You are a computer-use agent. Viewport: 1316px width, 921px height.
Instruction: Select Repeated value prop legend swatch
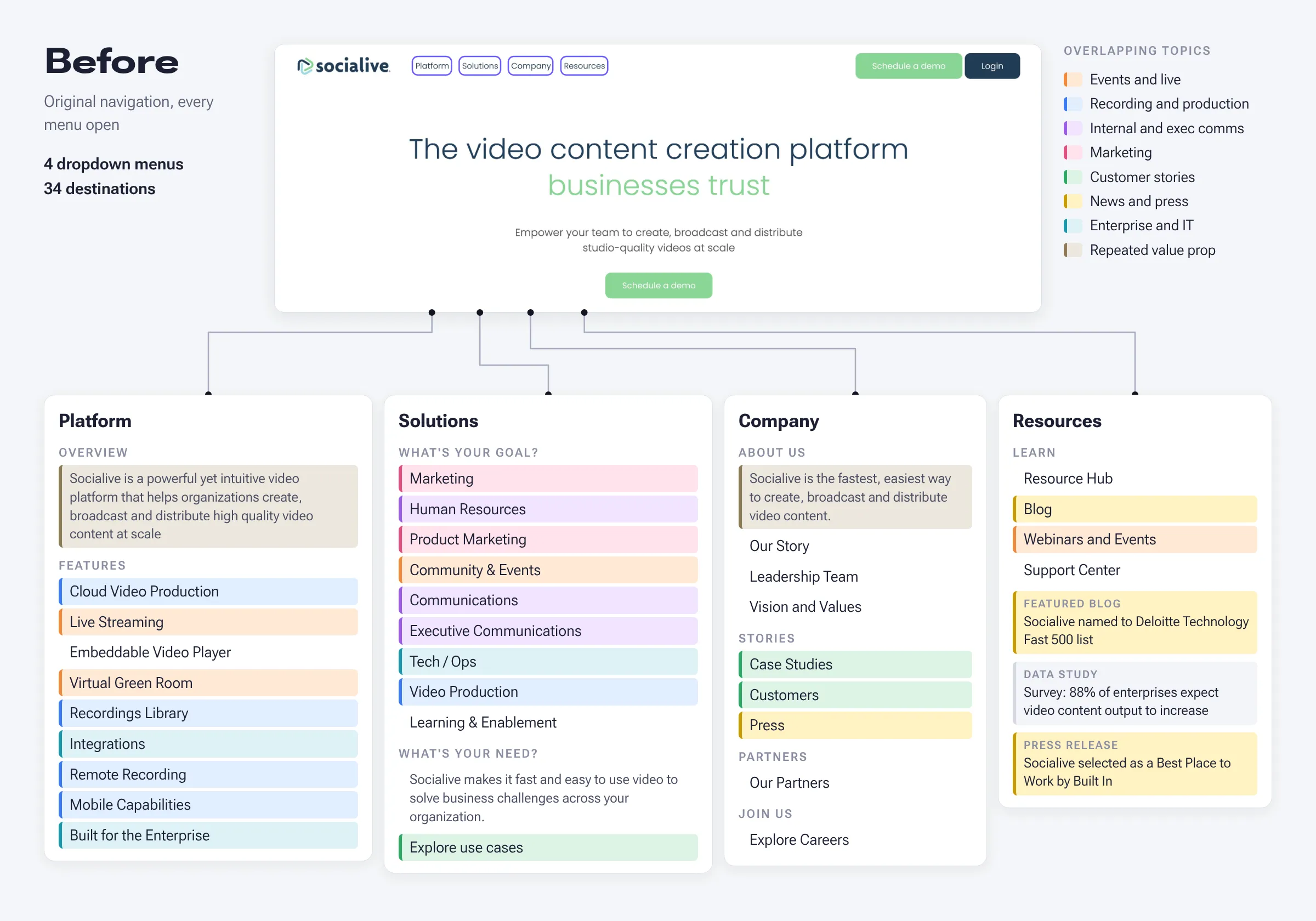click(x=1073, y=250)
